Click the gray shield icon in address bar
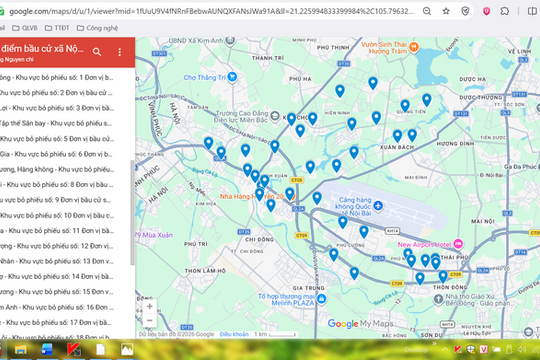Viewport: 540px width, 360px height. click(465, 11)
